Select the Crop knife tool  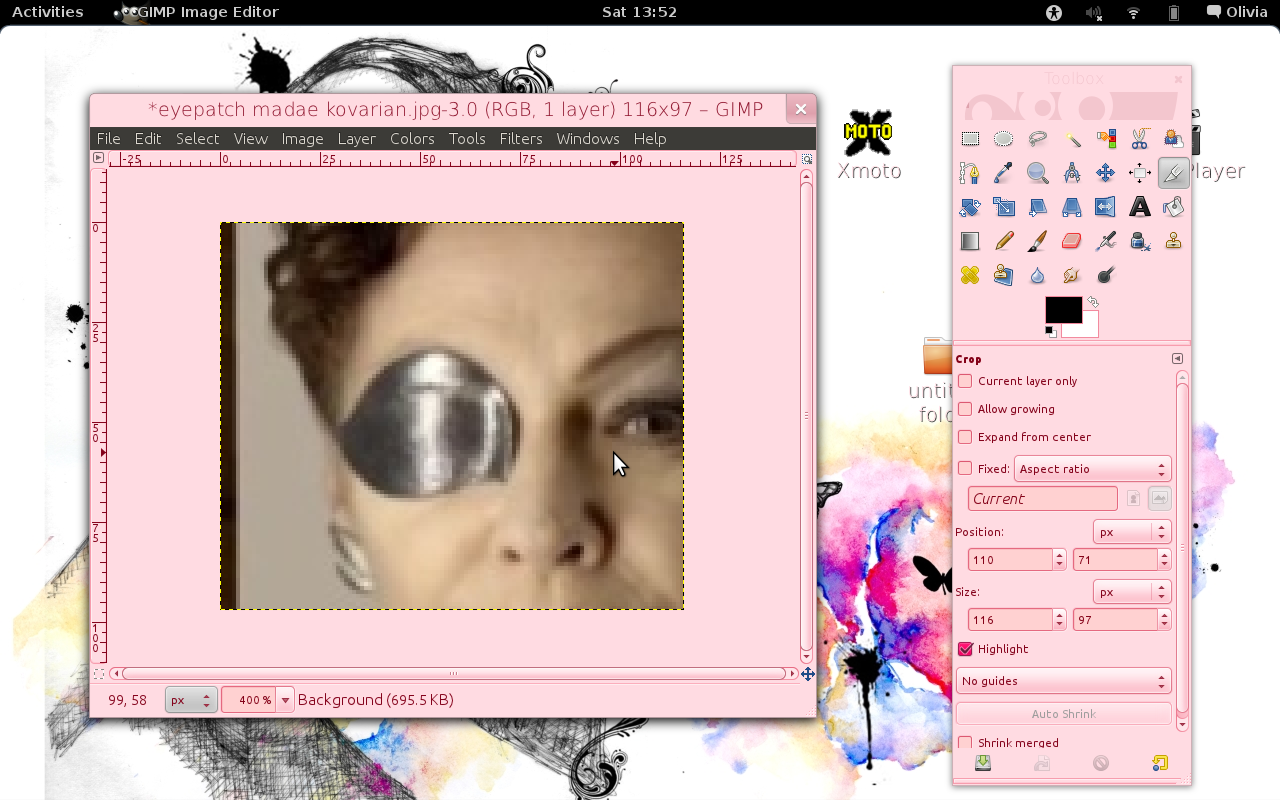(1174, 173)
